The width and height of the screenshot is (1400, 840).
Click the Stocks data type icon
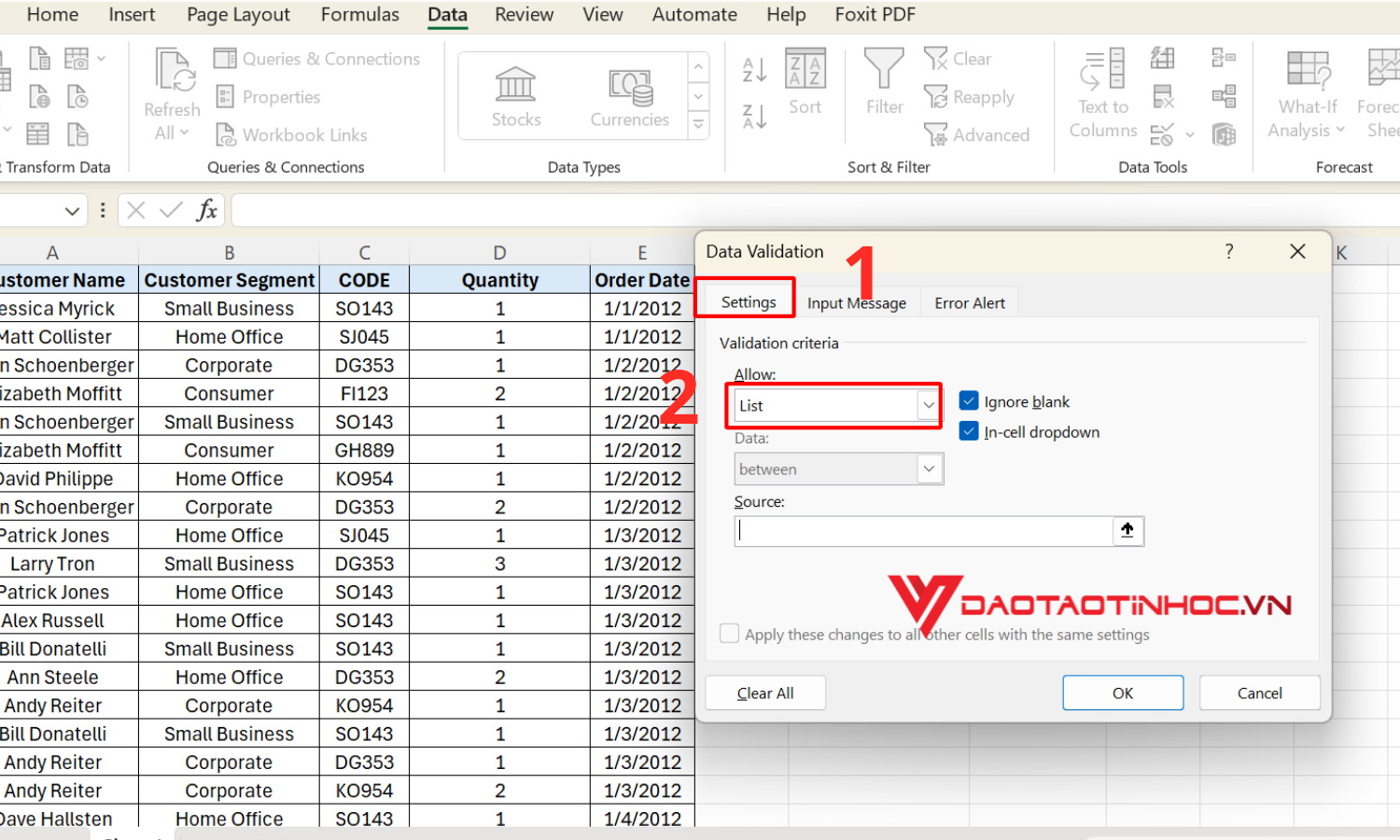tap(515, 86)
